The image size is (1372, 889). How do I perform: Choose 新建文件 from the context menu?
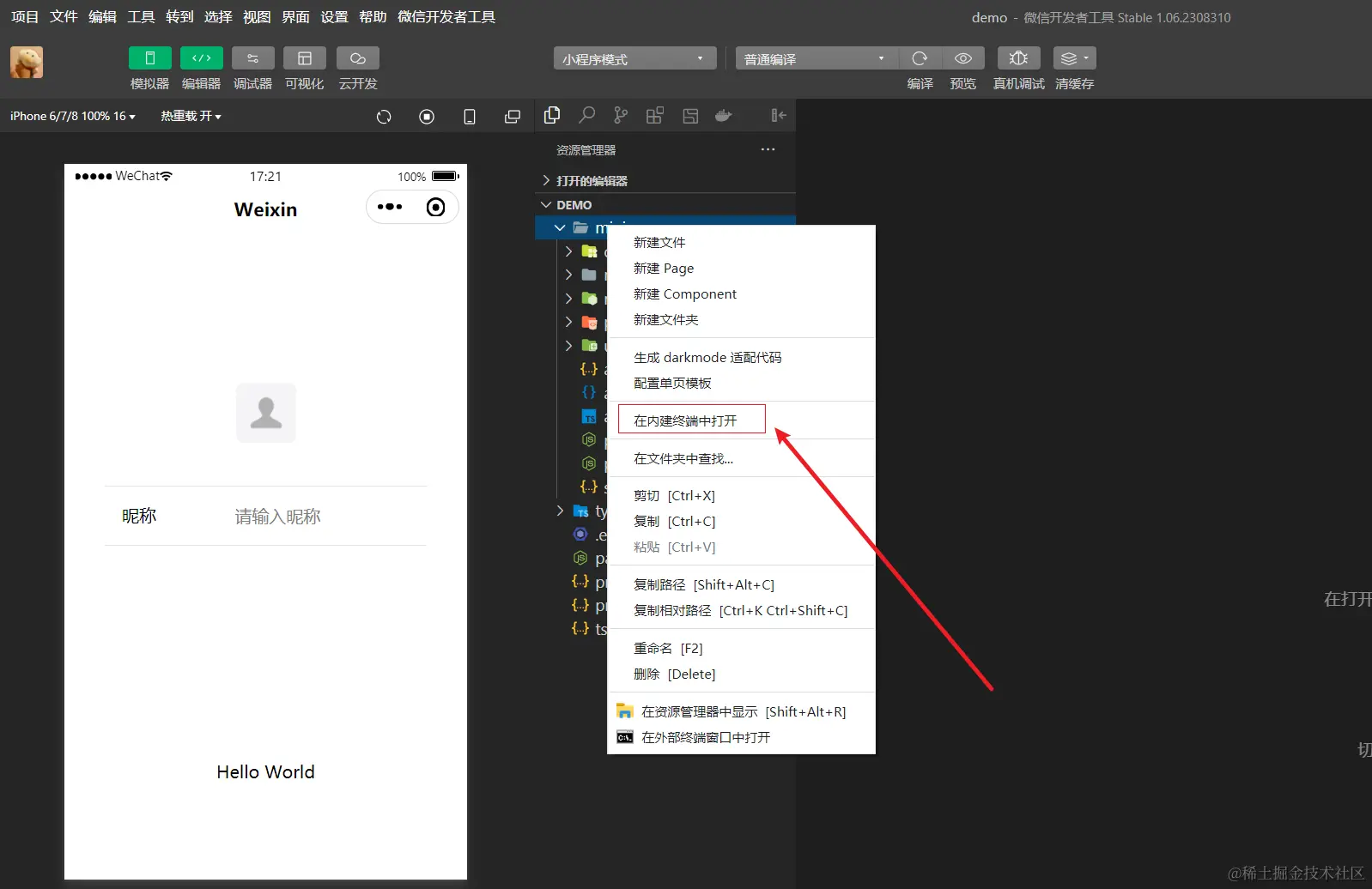pos(741,243)
